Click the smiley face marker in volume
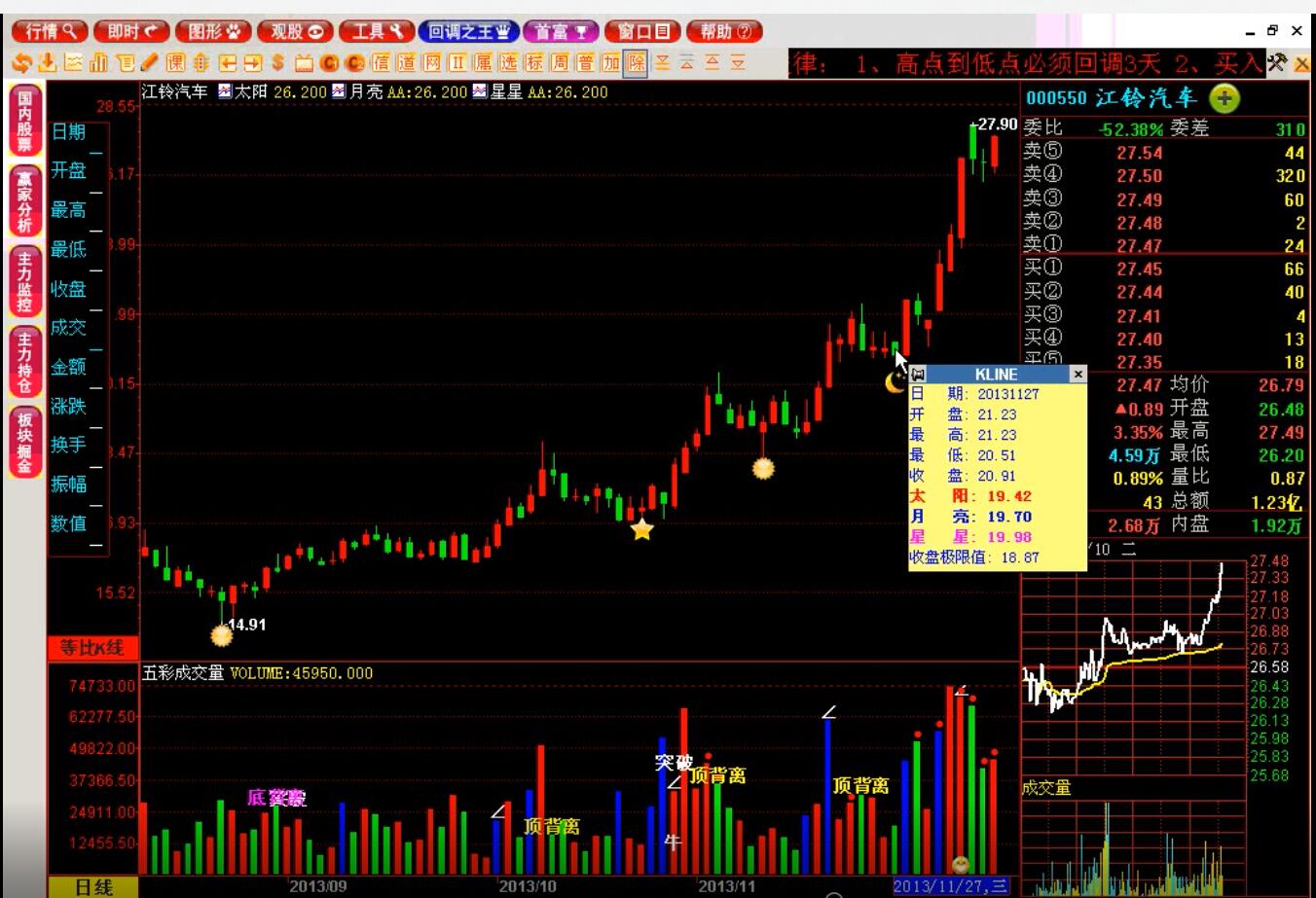This screenshot has height=898, width=1316. tap(961, 865)
